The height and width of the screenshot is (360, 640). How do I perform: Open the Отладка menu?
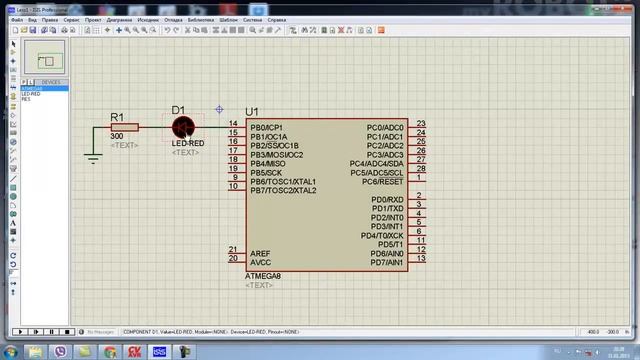173,20
